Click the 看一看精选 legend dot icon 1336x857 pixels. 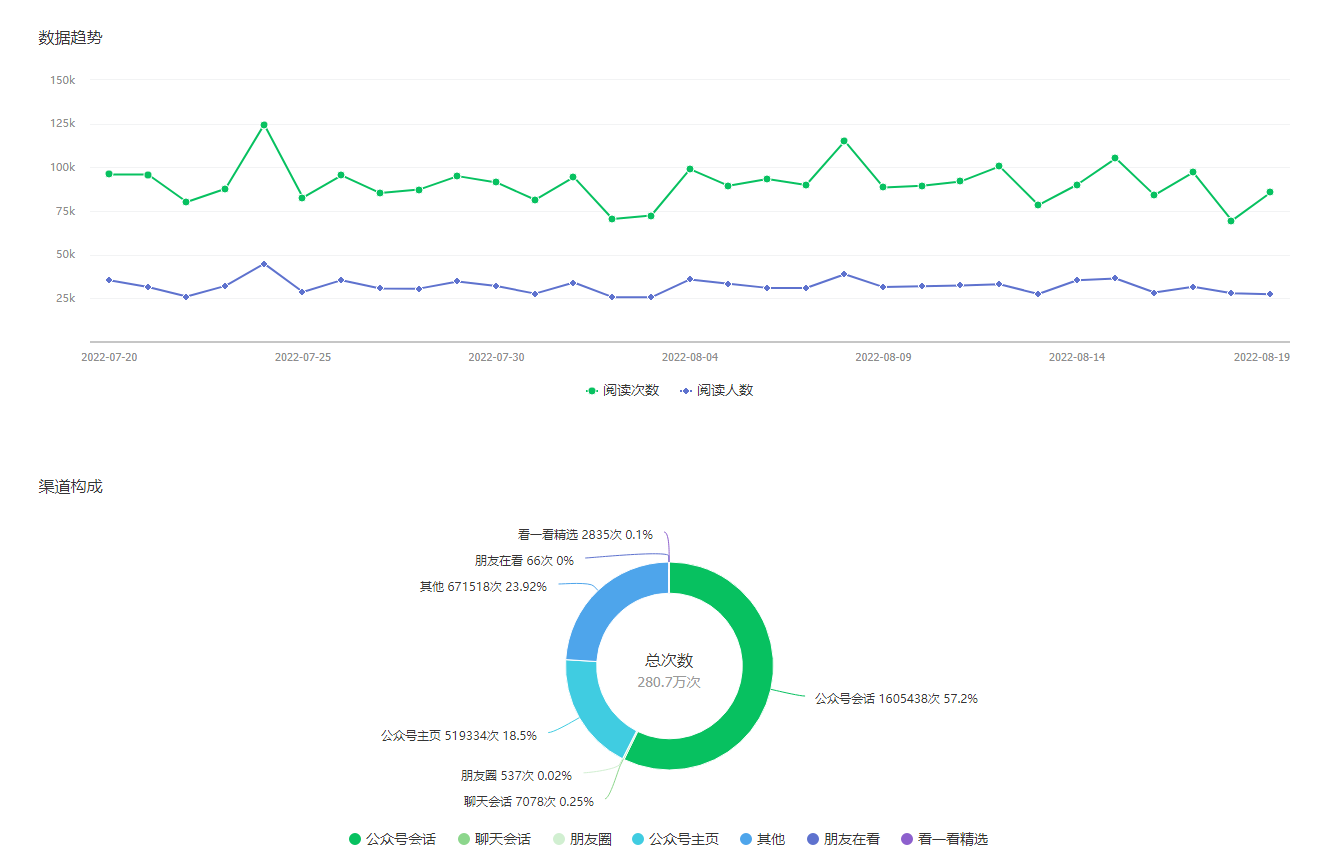point(907,839)
